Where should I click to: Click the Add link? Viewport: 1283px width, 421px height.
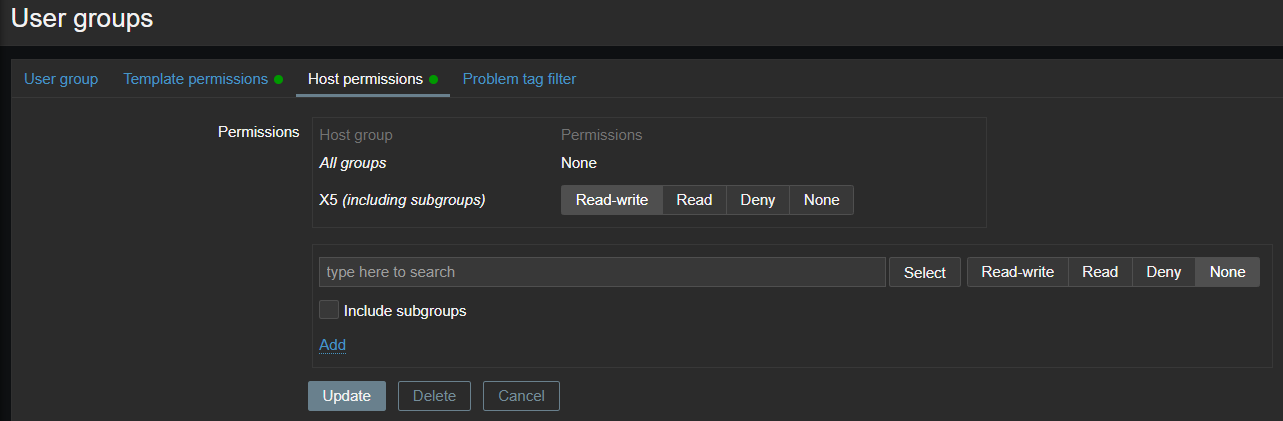tap(332, 345)
